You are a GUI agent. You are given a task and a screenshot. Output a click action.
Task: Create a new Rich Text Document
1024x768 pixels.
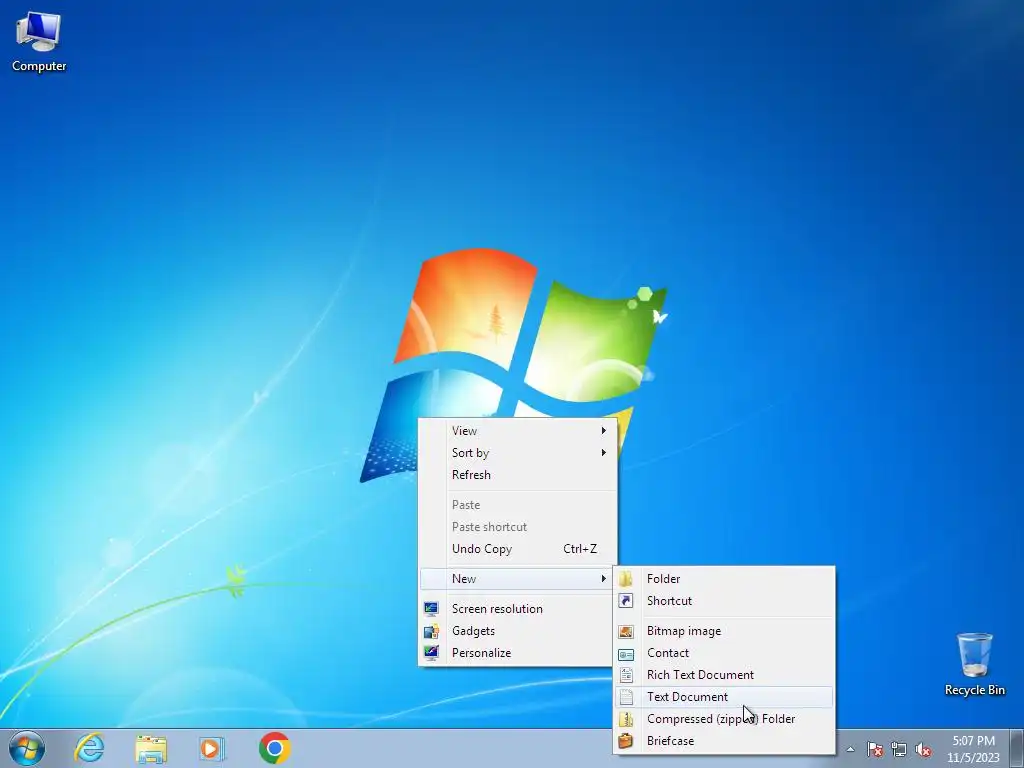pos(724,675)
